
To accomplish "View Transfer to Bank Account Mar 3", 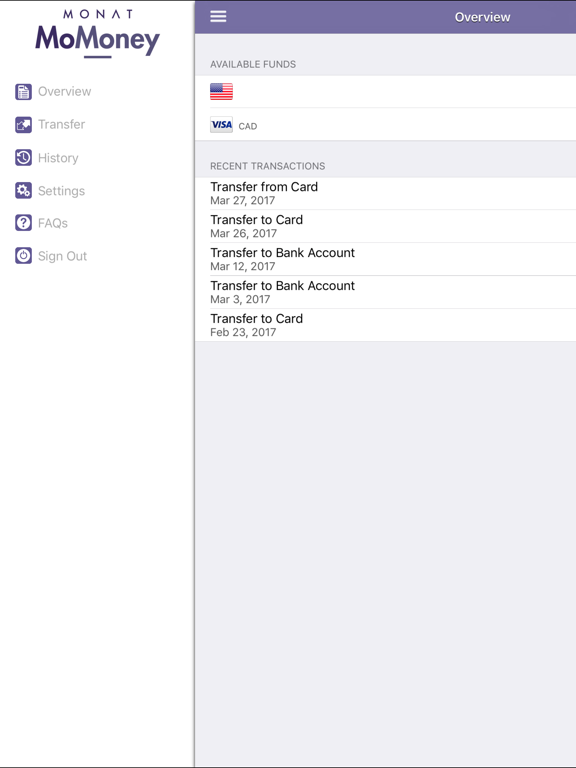I will click(x=385, y=292).
